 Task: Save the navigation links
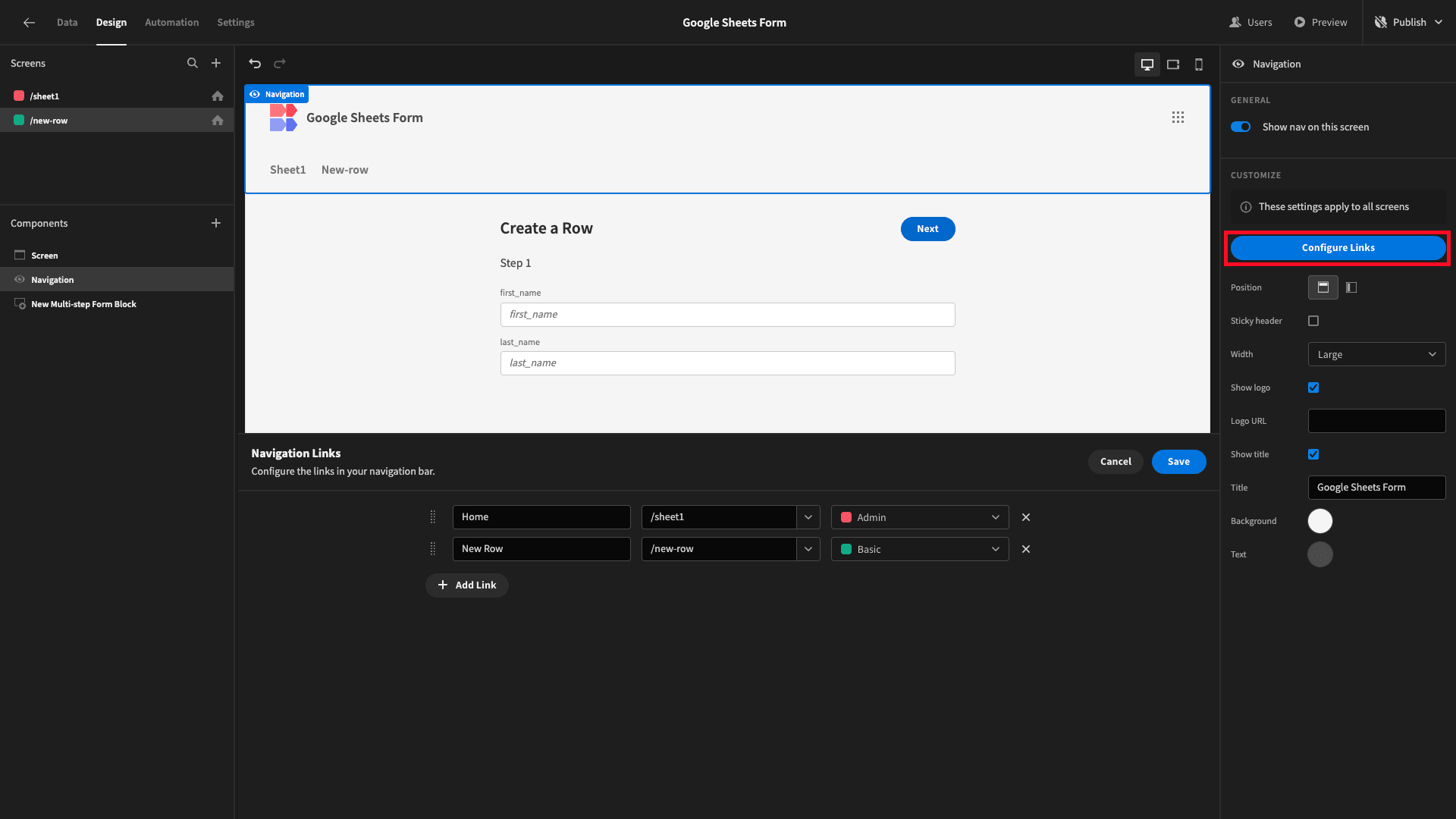click(1178, 462)
